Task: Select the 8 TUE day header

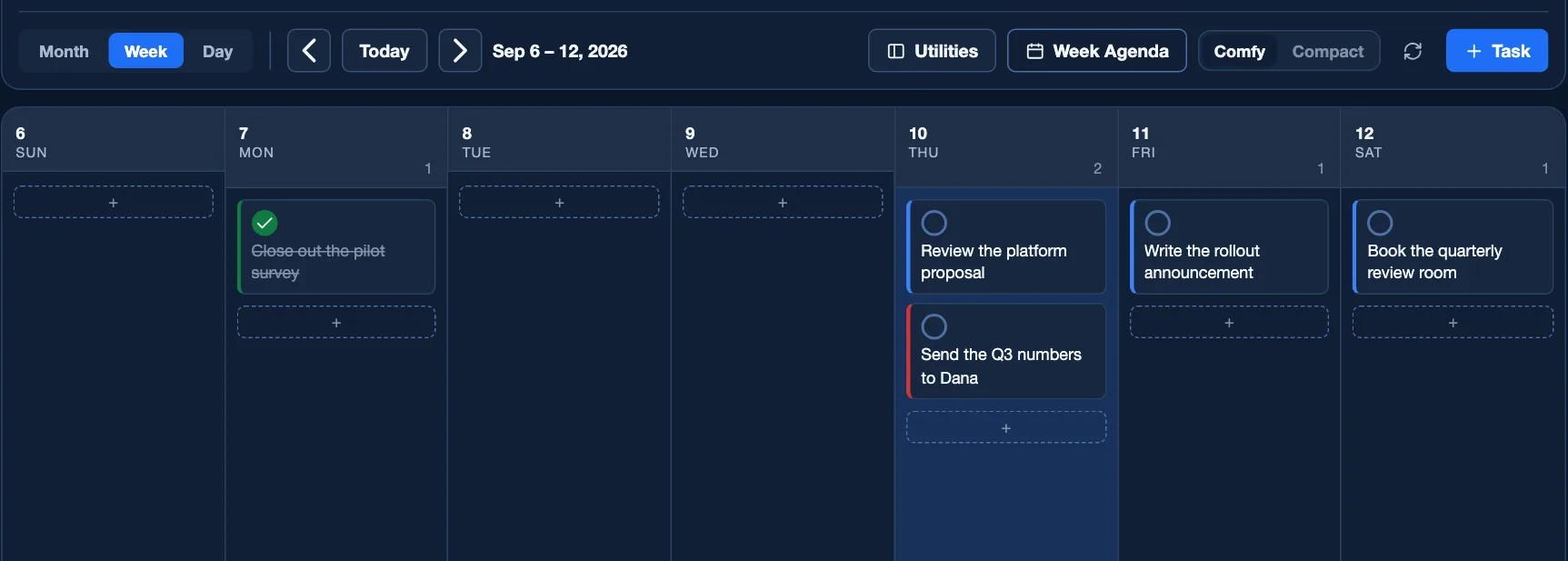Action: (x=559, y=140)
